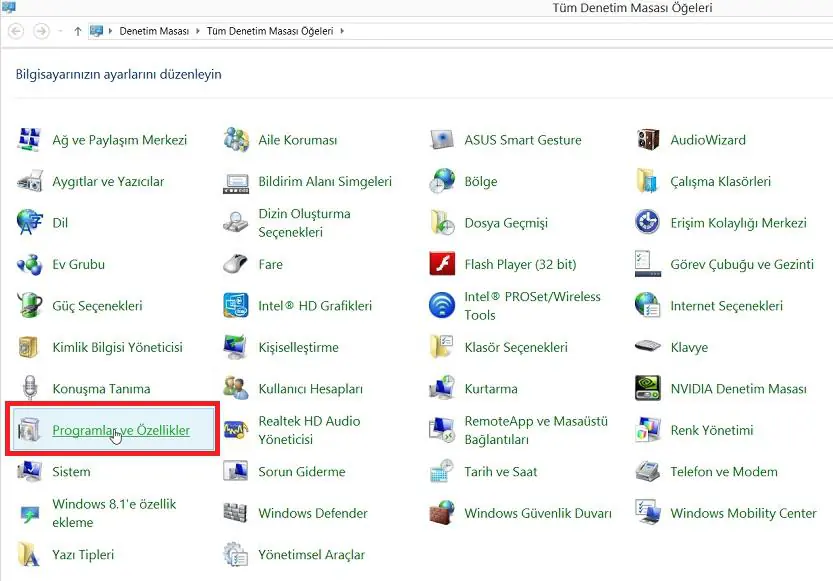
Task: Expand the arrow after Denetim Masası in breadcrumb
Action: [x=198, y=31]
